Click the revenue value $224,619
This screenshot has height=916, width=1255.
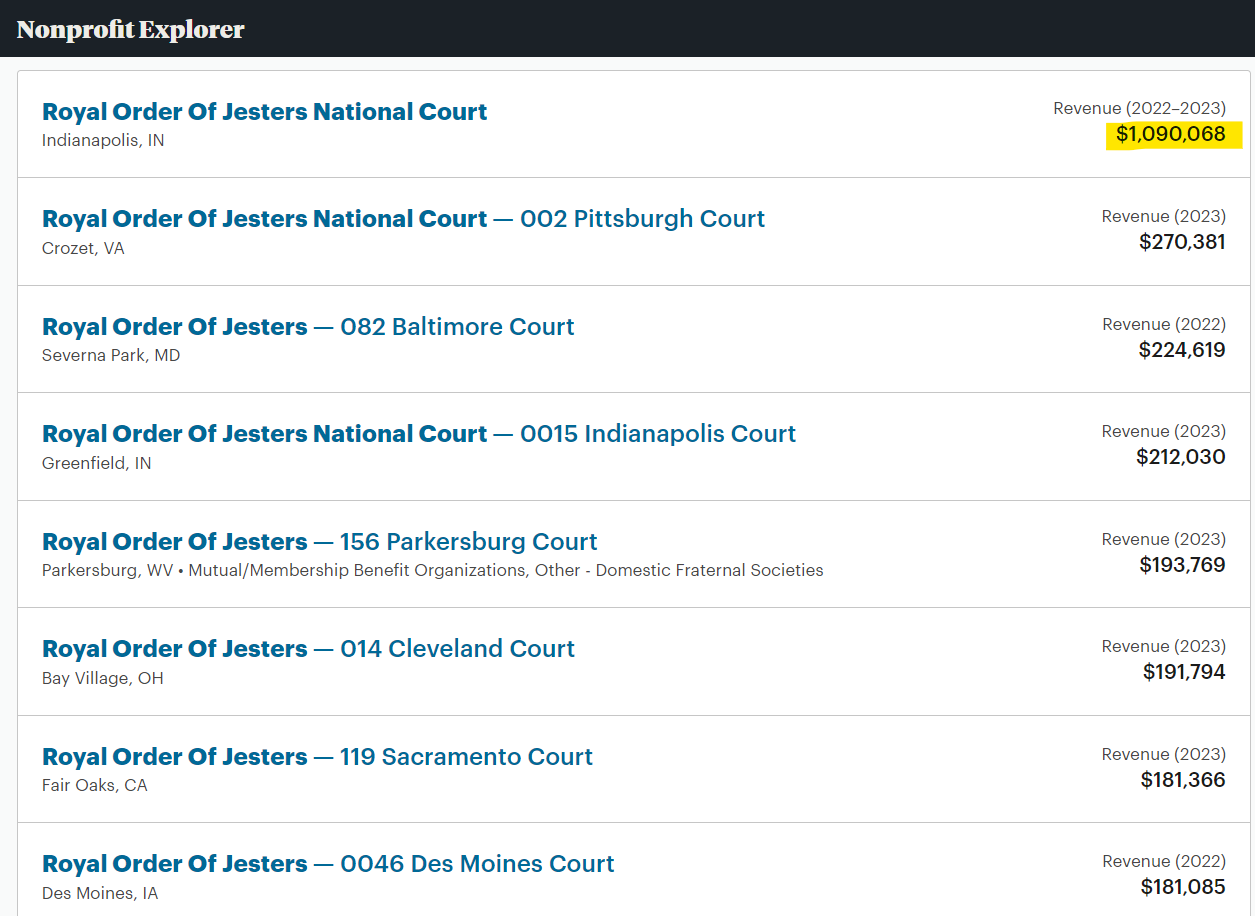click(1182, 350)
